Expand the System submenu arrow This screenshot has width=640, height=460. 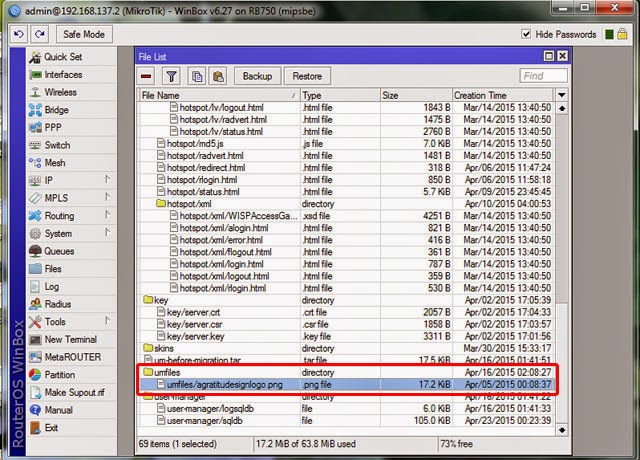click(x=107, y=232)
